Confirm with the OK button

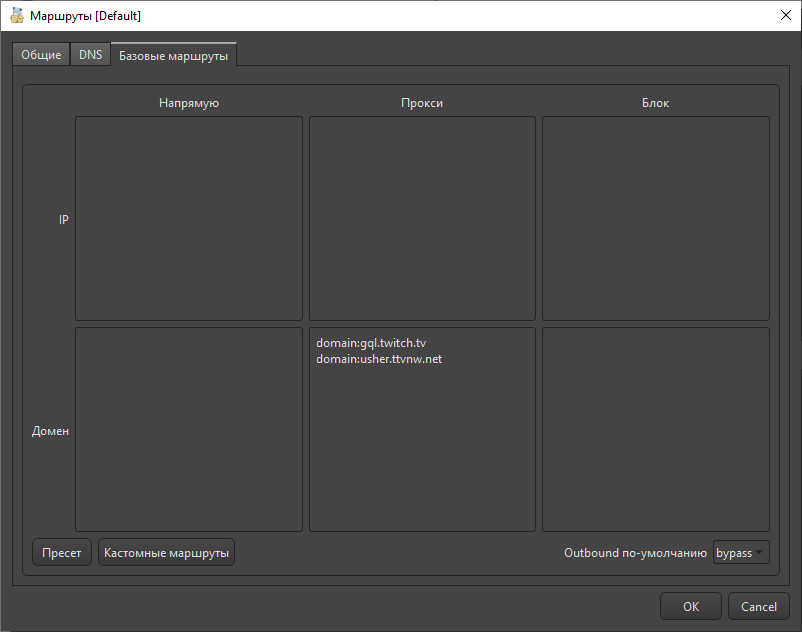pos(690,606)
